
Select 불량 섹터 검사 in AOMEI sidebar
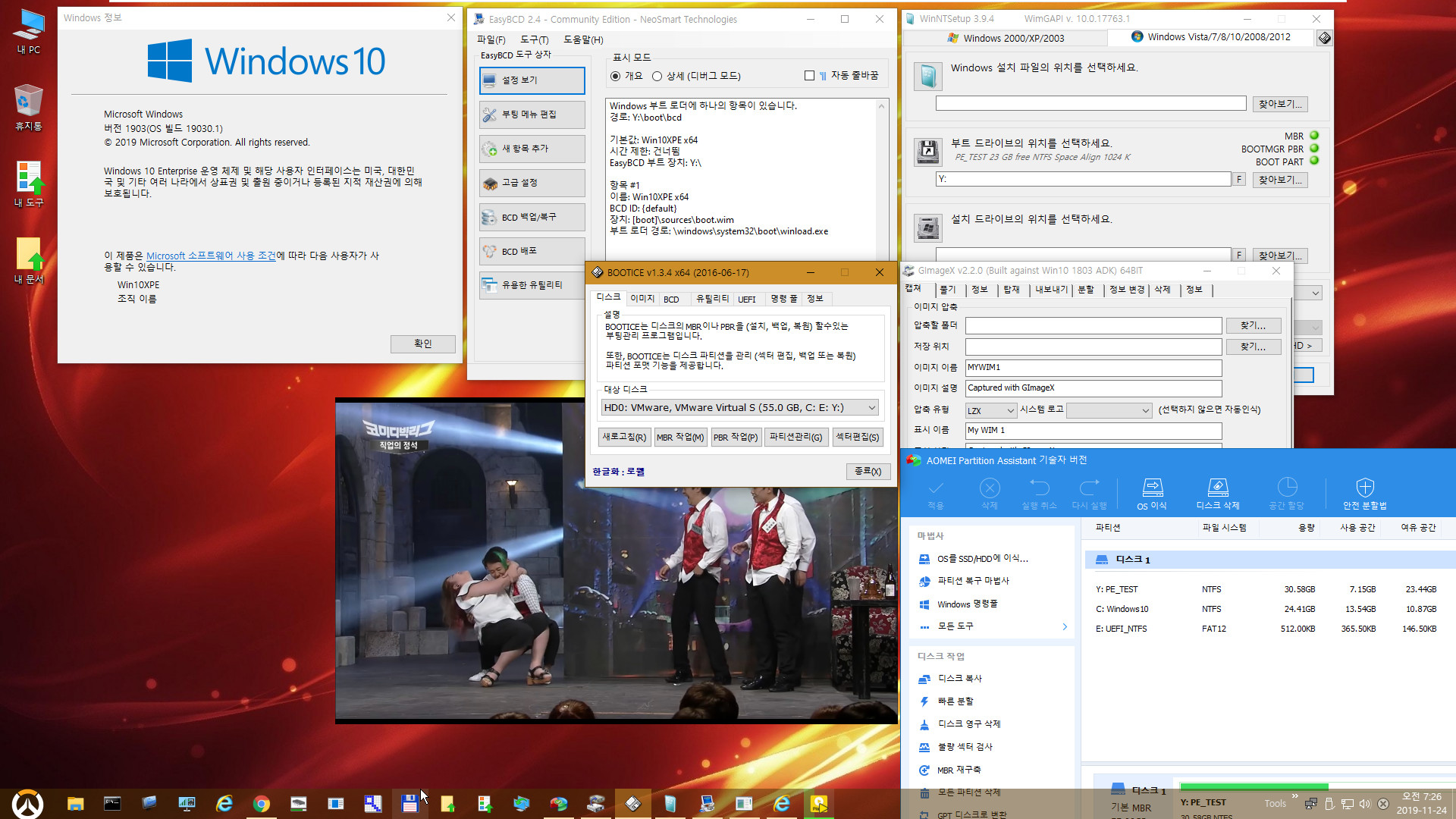pyautogui.click(x=965, y=747)
